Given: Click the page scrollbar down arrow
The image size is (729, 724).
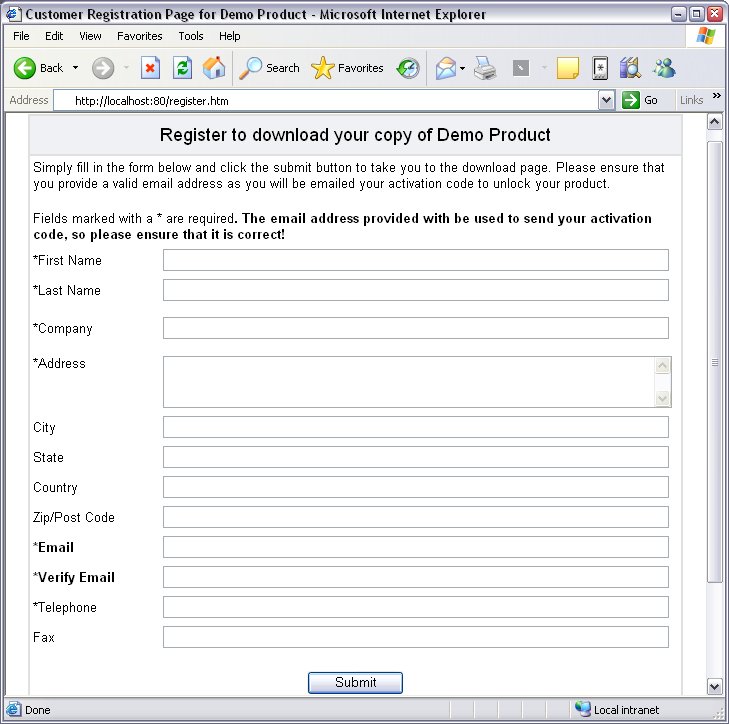Looking at the screenshot, I should tap(715, 686).
